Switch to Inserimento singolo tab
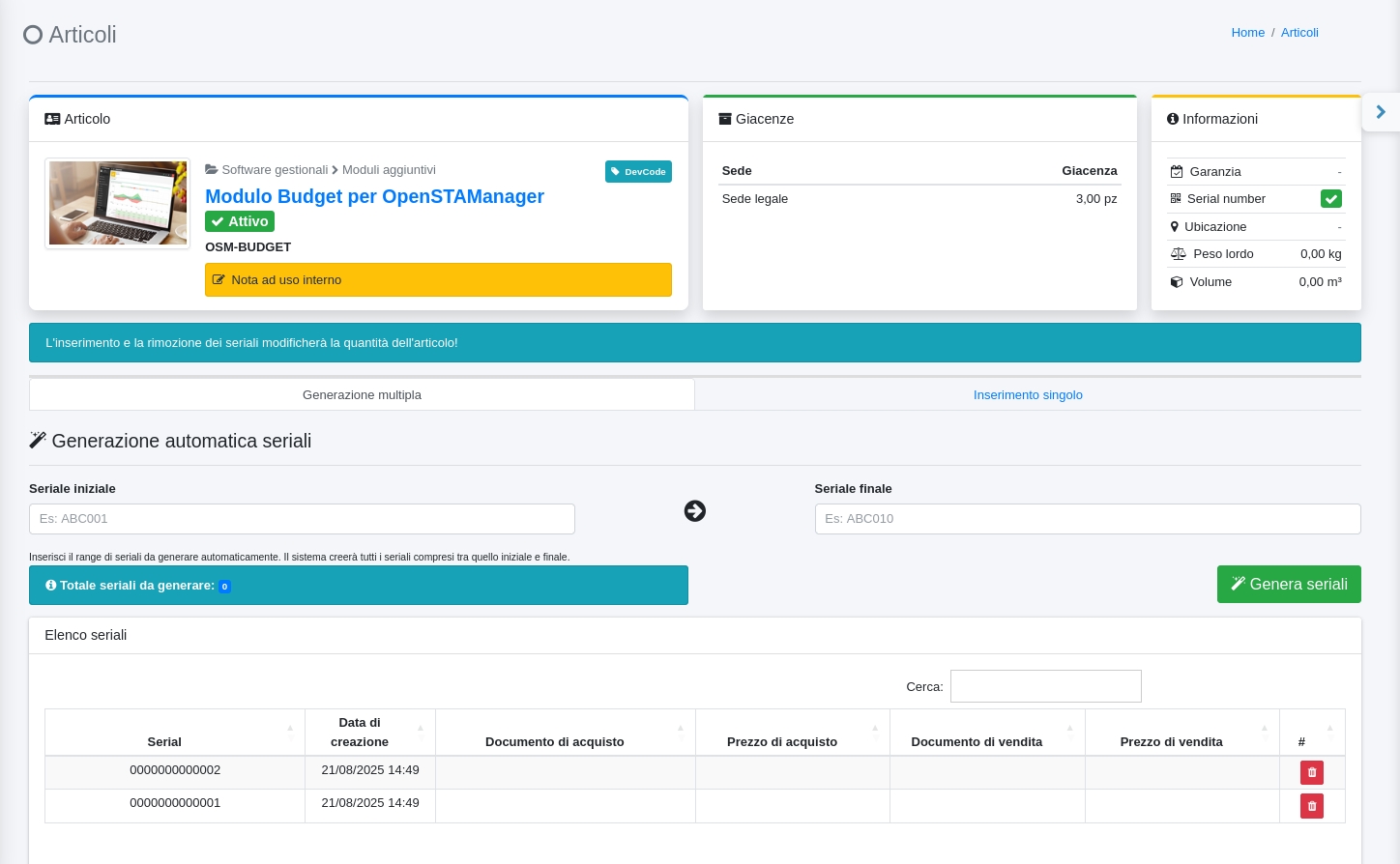The width and height of the screenshot is (1400, 864). coord(1028,394)
